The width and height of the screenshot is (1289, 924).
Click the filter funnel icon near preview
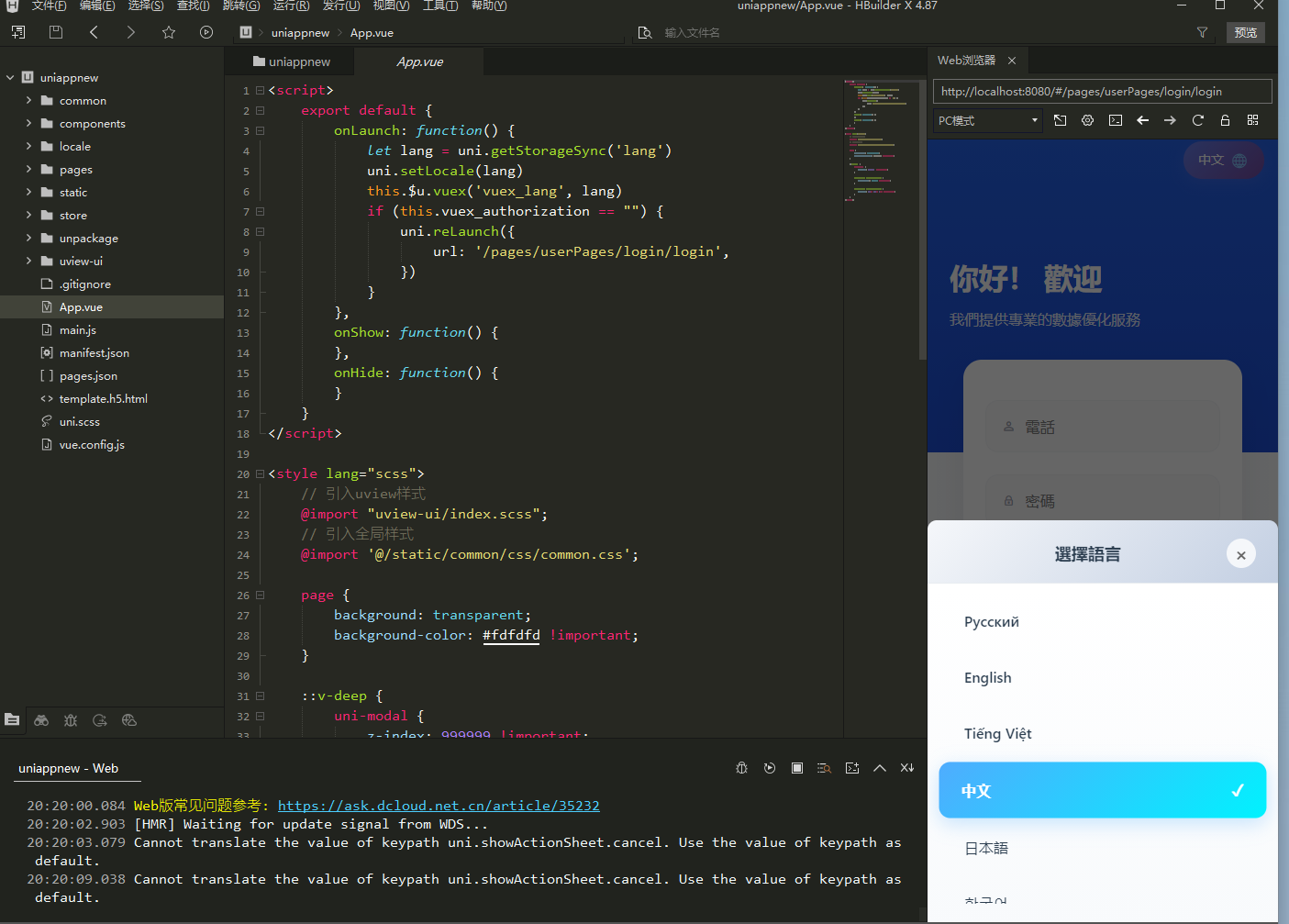click(x=1202, y=32)
